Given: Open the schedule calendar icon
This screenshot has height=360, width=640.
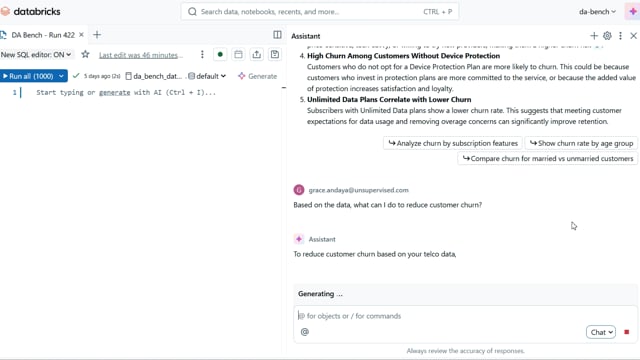Looking at the screenshot, I should [x=238, y=54].
